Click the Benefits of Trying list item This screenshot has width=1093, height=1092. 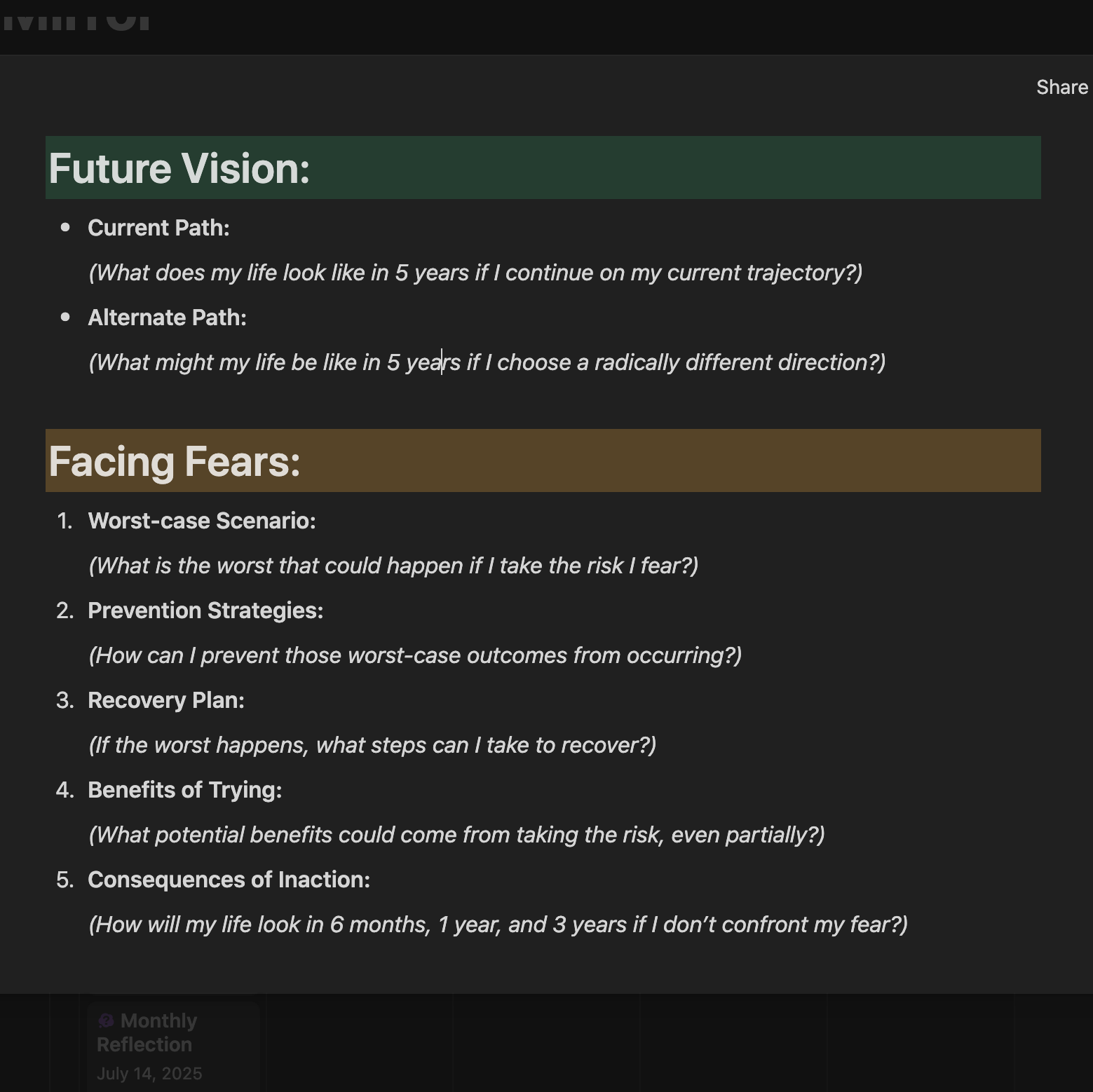185,790
